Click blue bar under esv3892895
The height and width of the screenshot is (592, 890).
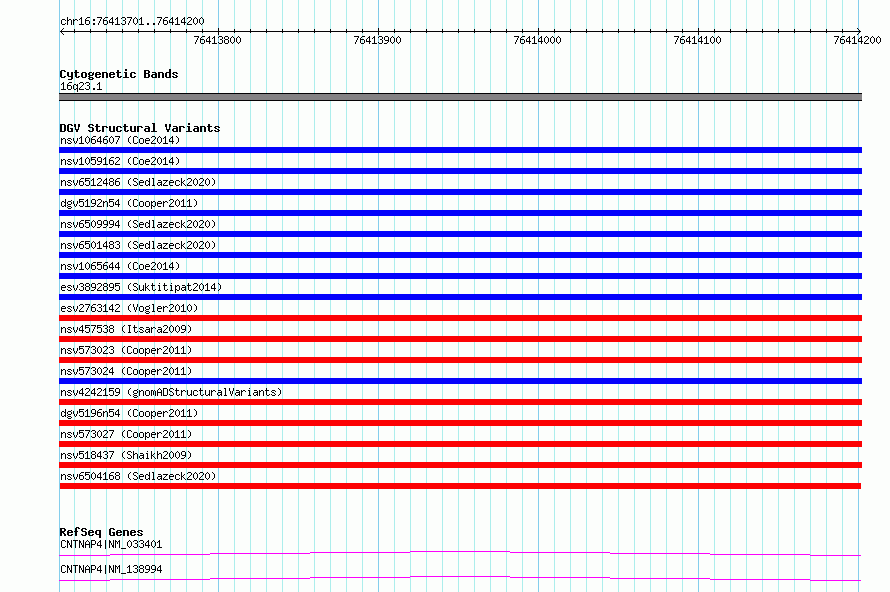pyautogui.click(x=460, y=297)
